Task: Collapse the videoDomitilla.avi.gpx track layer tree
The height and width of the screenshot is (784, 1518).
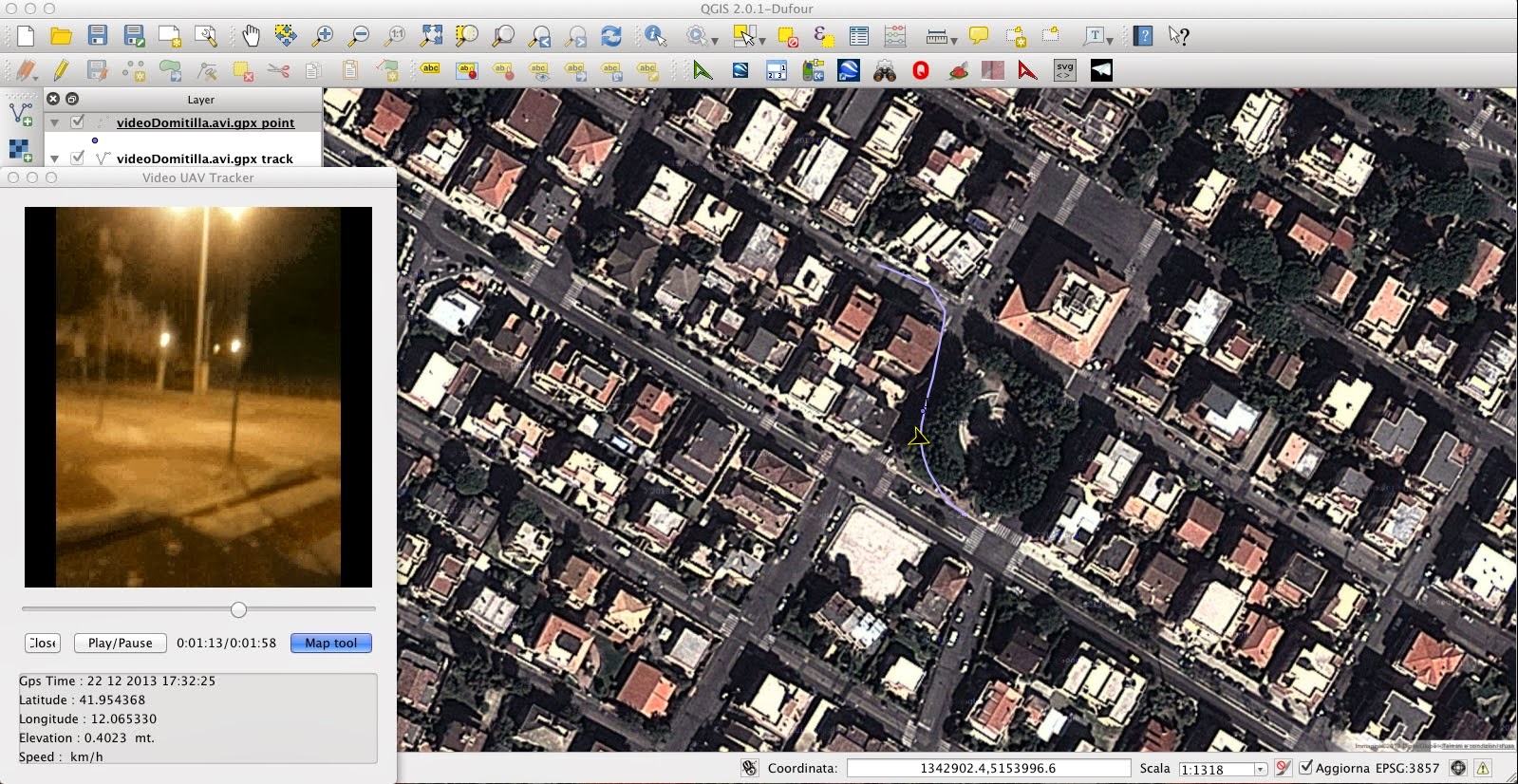Action: click(x=54, y=159)
